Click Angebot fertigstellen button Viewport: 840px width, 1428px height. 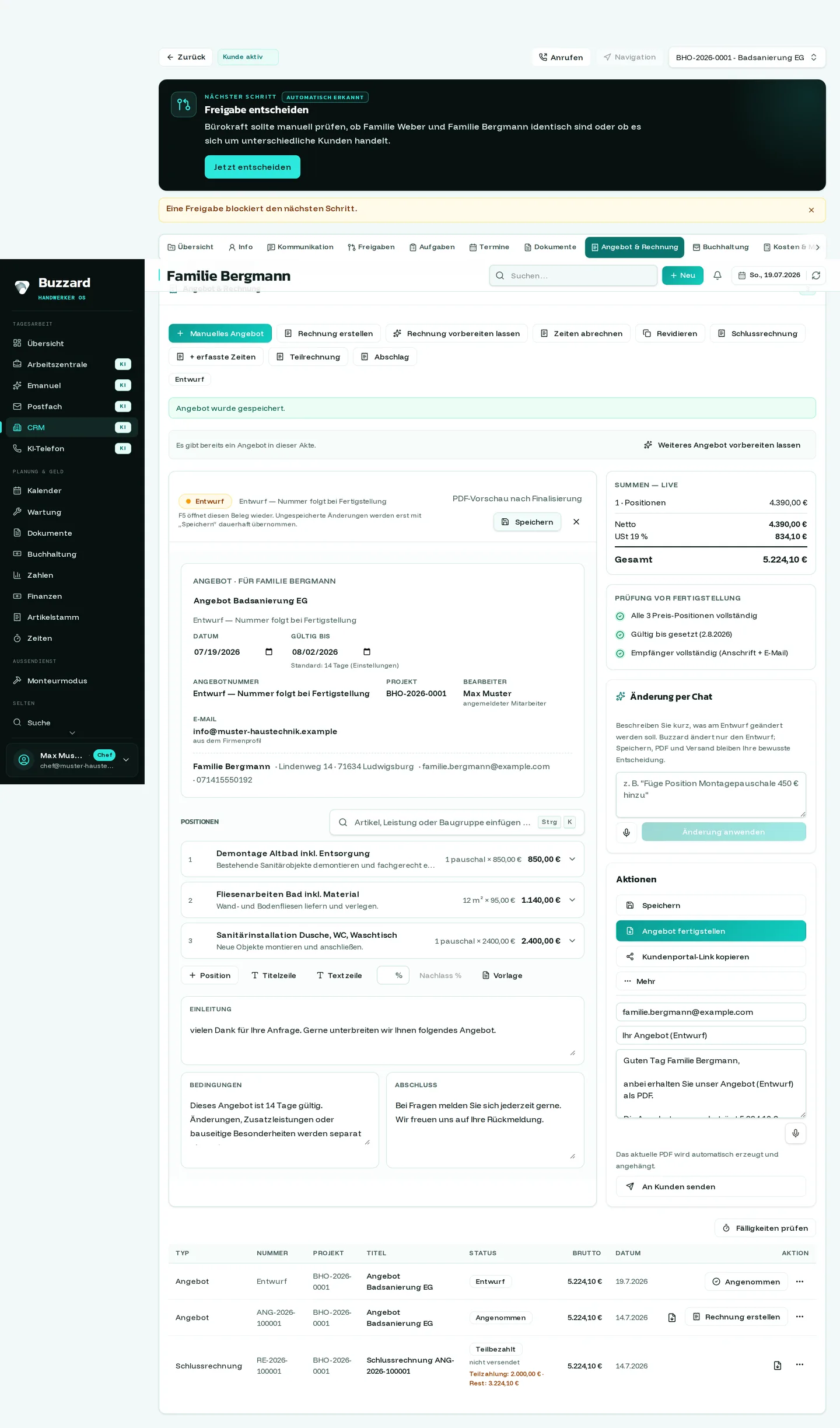pyautogui.click(x=710, y=931)
